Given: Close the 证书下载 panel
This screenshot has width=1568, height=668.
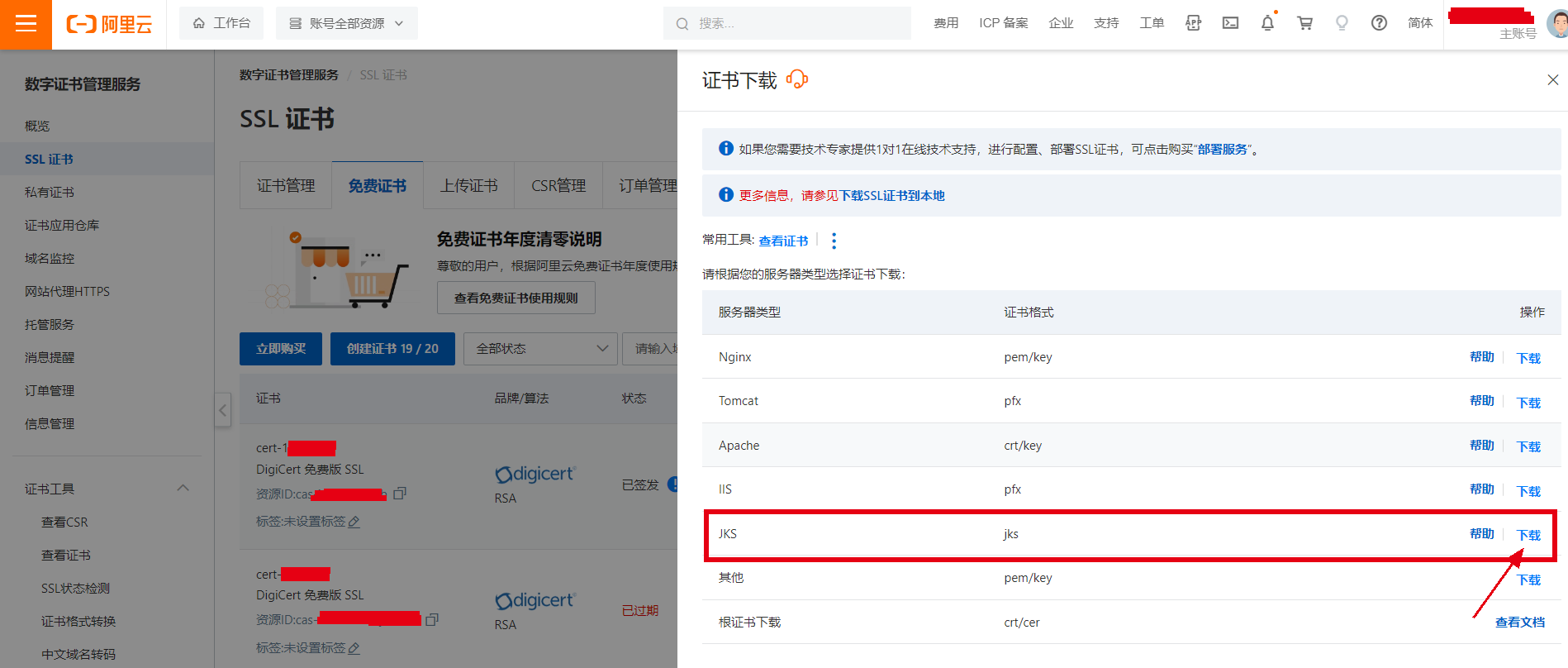Looking at the screenshot, I should click(1552, 80).
